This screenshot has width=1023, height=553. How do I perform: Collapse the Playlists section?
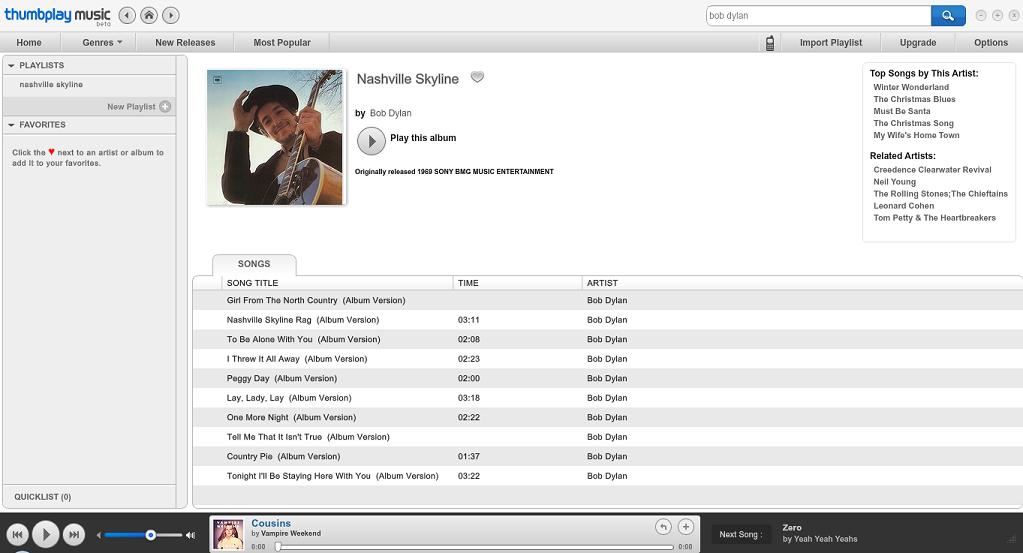point(11,66)
